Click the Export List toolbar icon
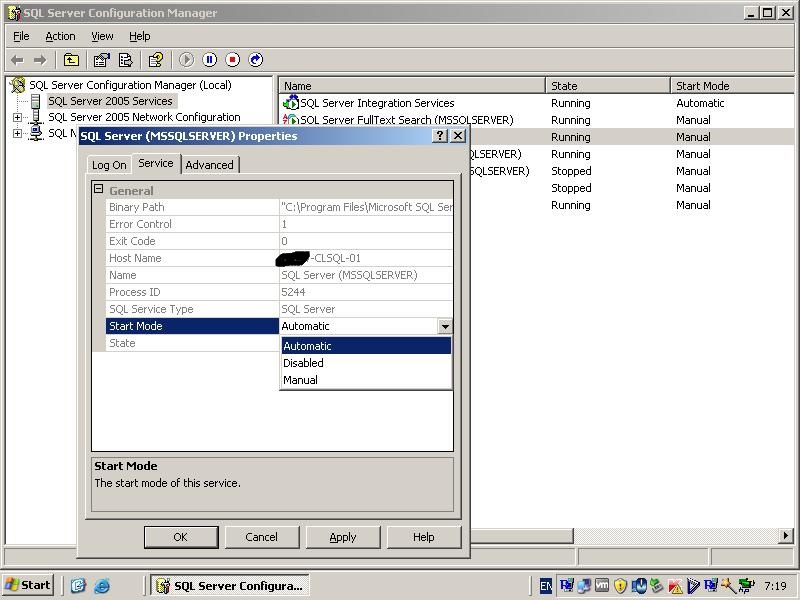 click(x=126, y=60)
